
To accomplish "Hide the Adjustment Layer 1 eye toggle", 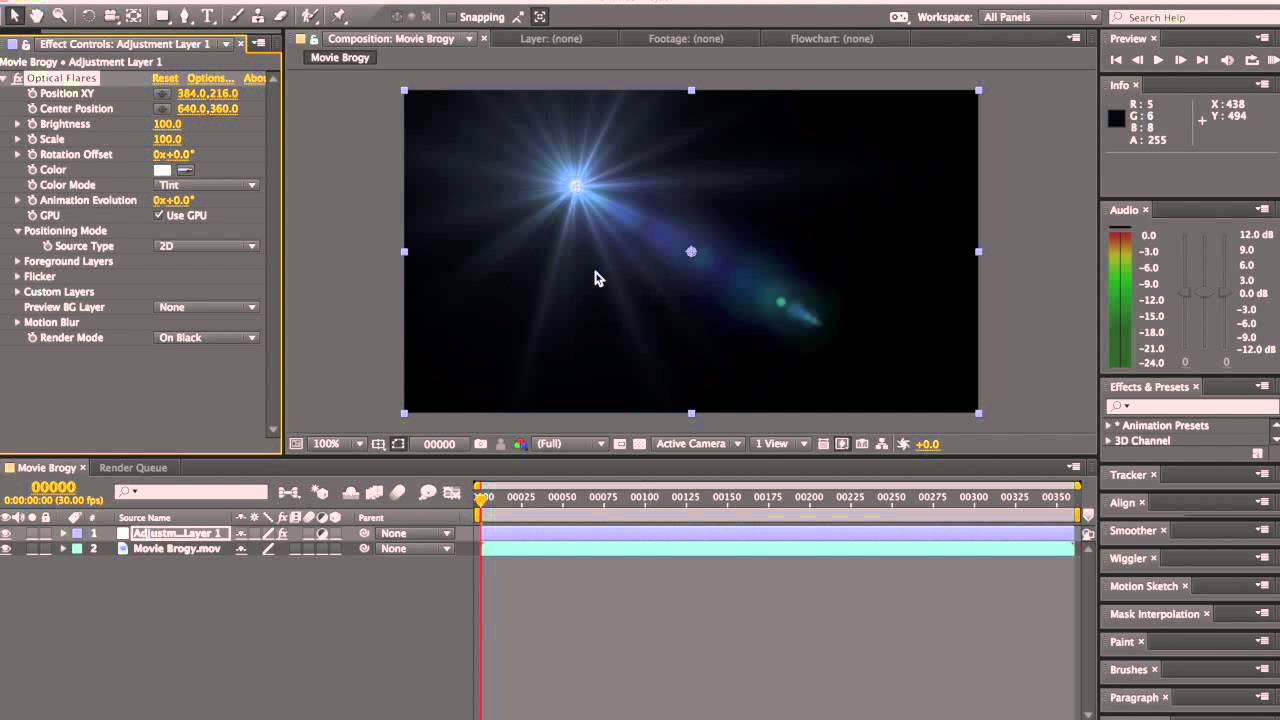I will 6,534.
